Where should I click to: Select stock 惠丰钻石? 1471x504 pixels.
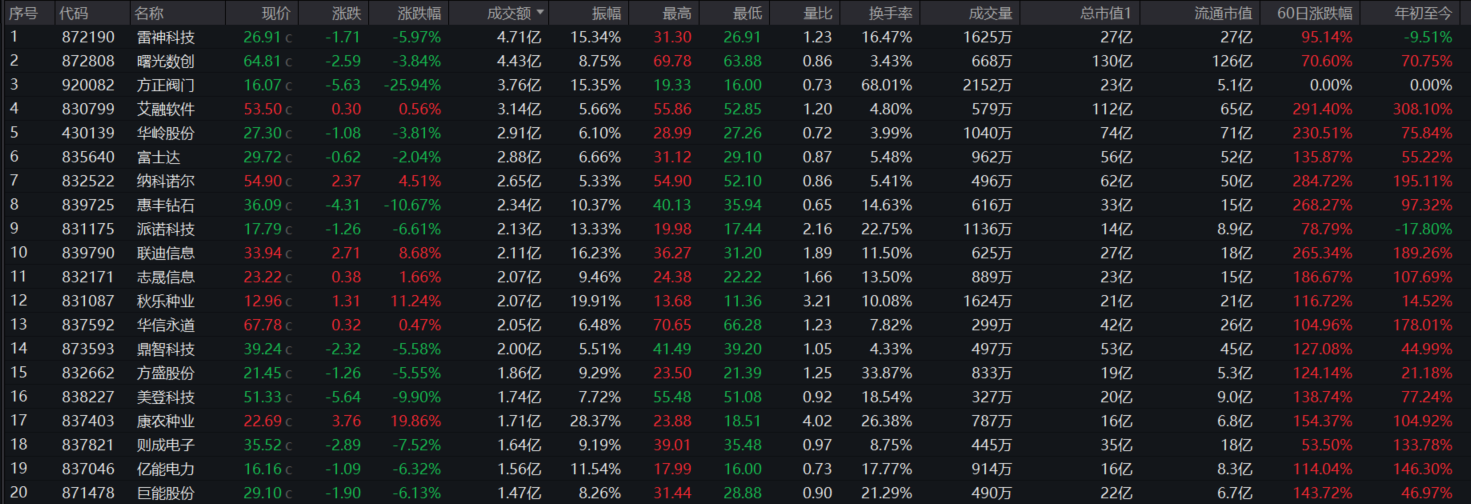coord(166,205)
